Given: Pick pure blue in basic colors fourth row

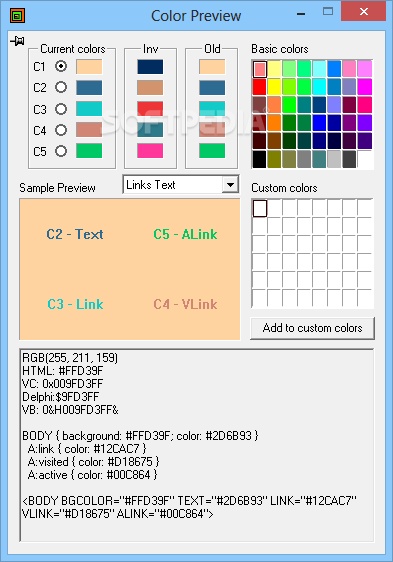Looking at the screenshot, I should 319,123.
